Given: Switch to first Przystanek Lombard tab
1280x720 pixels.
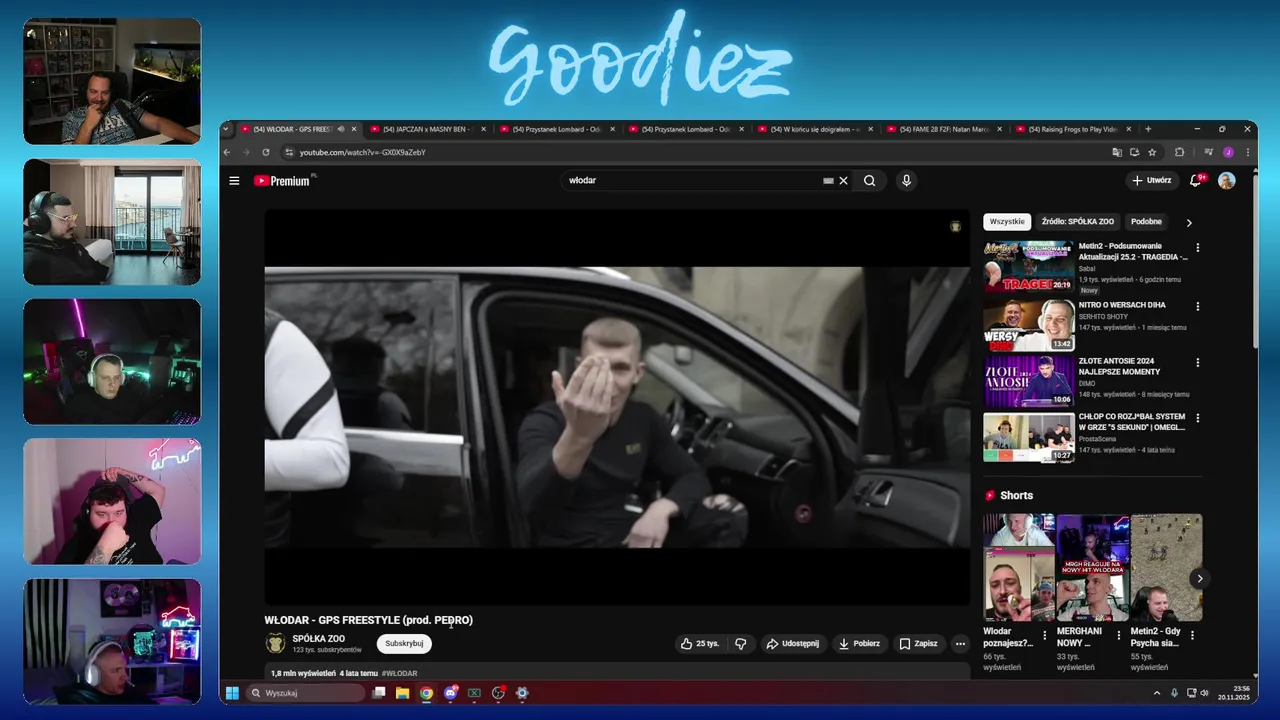Looking at the screenshot, I should pyautogui.click(x=555, y=129).
